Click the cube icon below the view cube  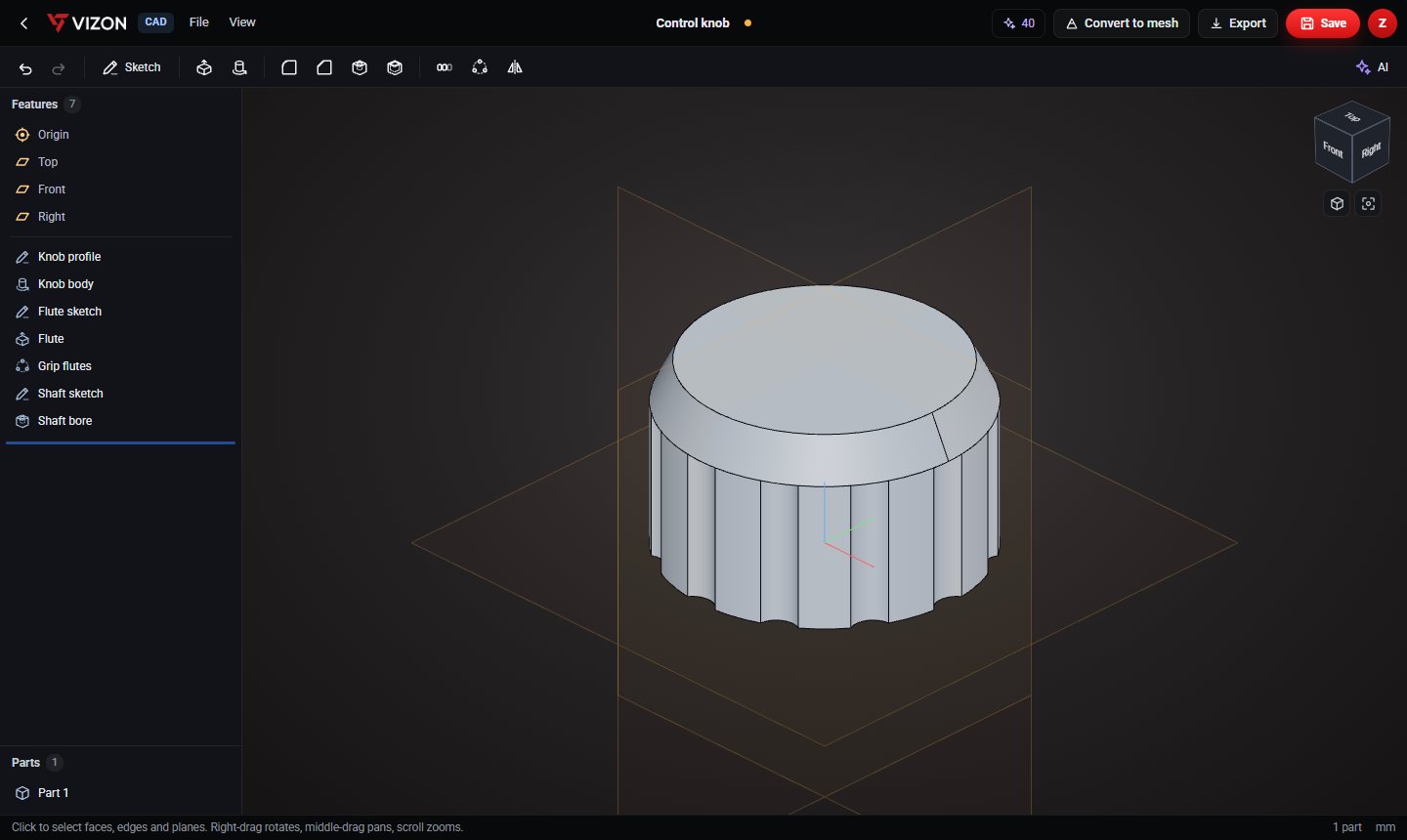pyautogui.click(x=1337, y=203)
